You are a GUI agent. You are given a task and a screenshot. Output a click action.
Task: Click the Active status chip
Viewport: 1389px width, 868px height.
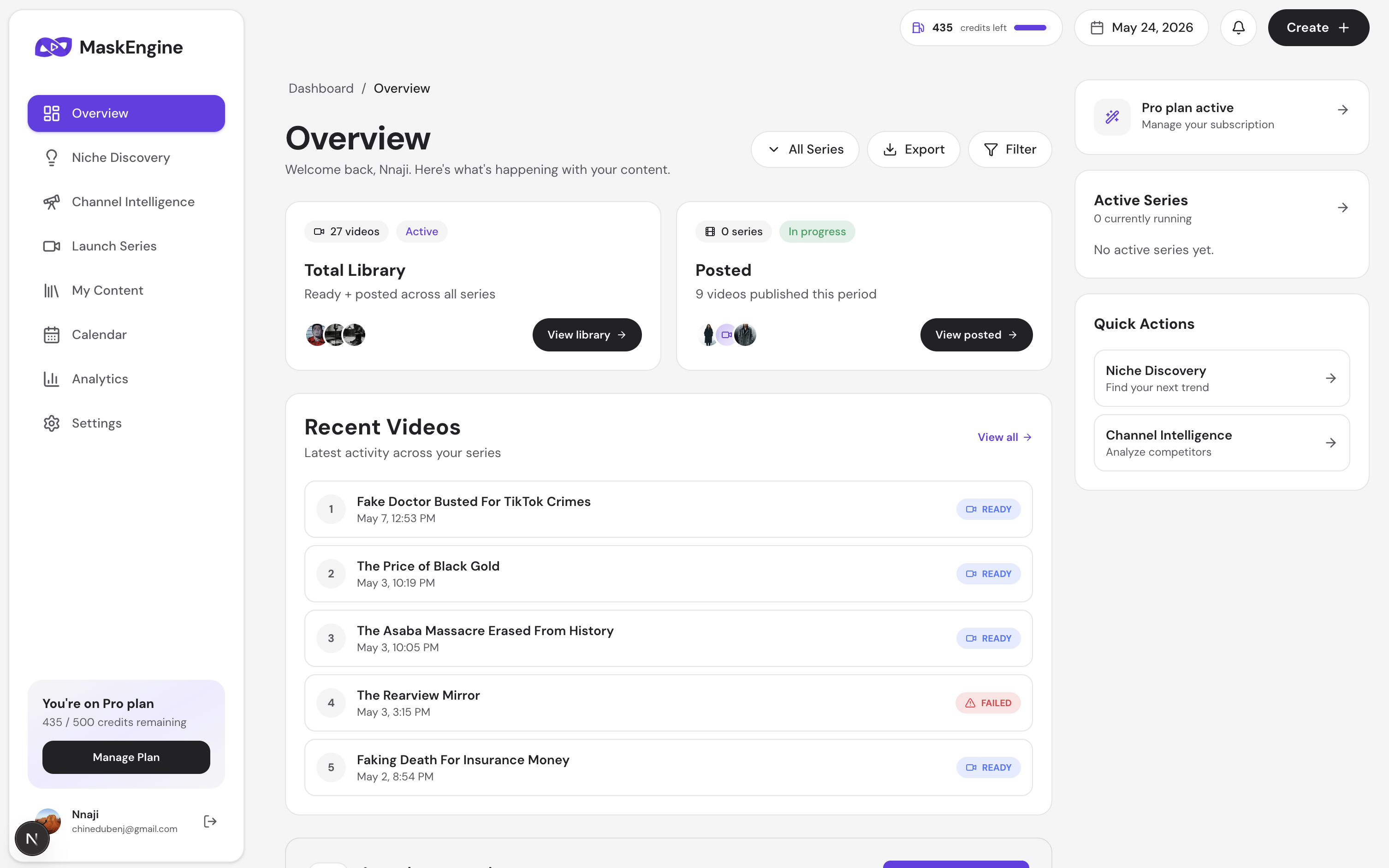421,232
